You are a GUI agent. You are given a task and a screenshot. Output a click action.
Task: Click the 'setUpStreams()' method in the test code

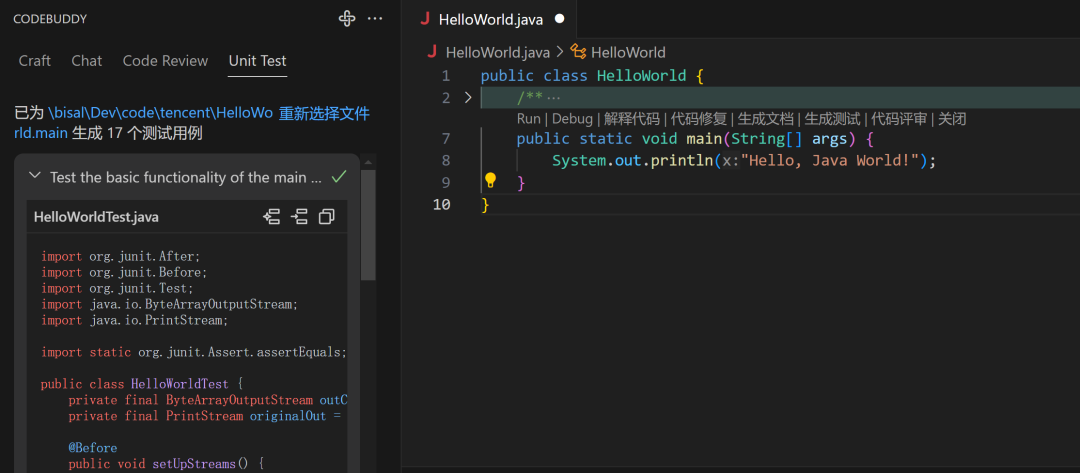pos(199,463)
